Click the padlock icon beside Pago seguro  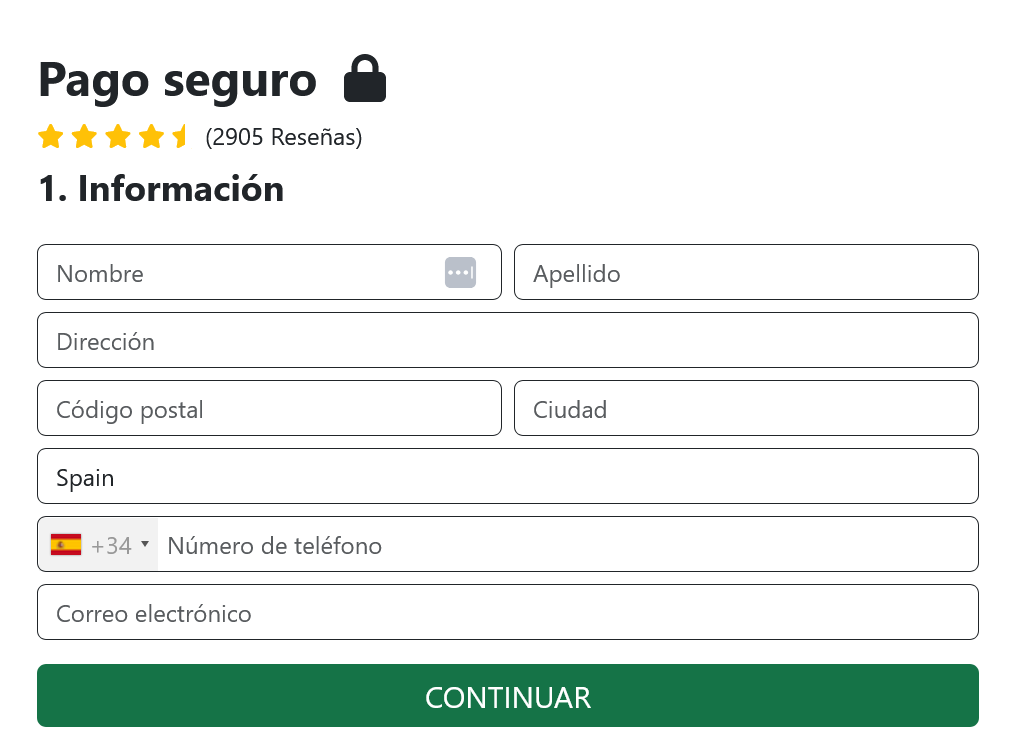click(364, 79)
